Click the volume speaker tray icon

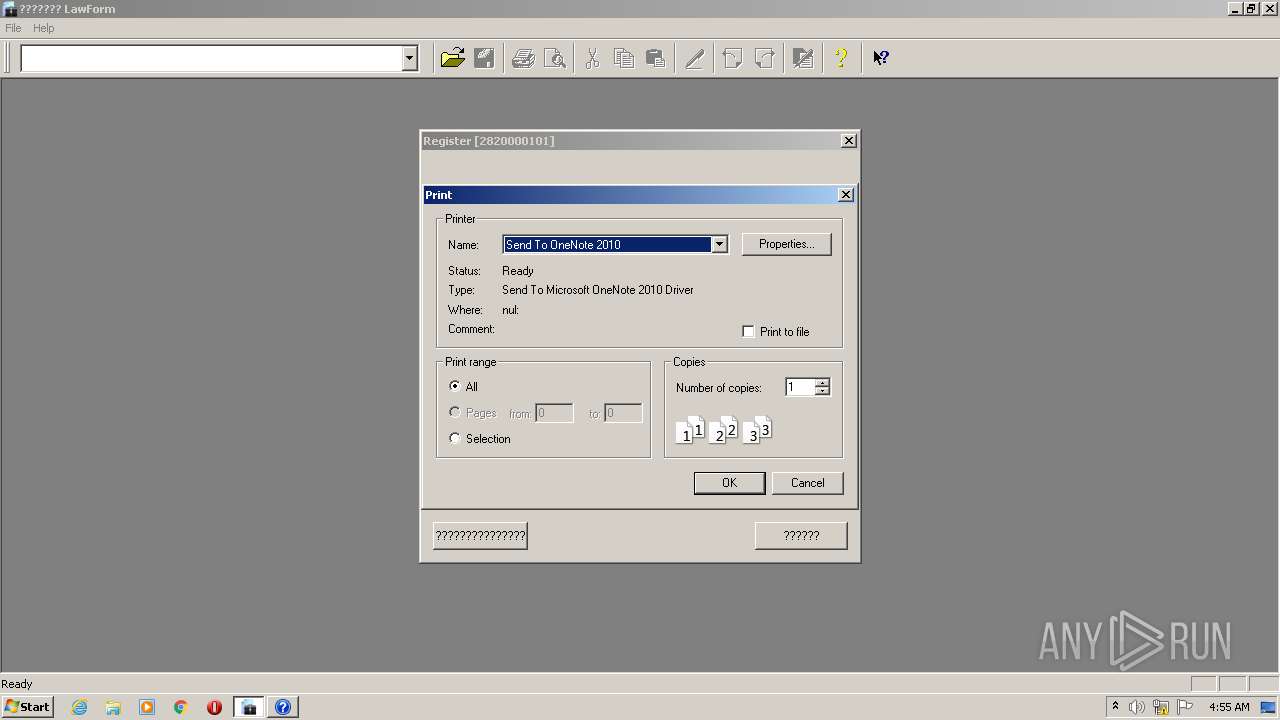coord(1137,707)
